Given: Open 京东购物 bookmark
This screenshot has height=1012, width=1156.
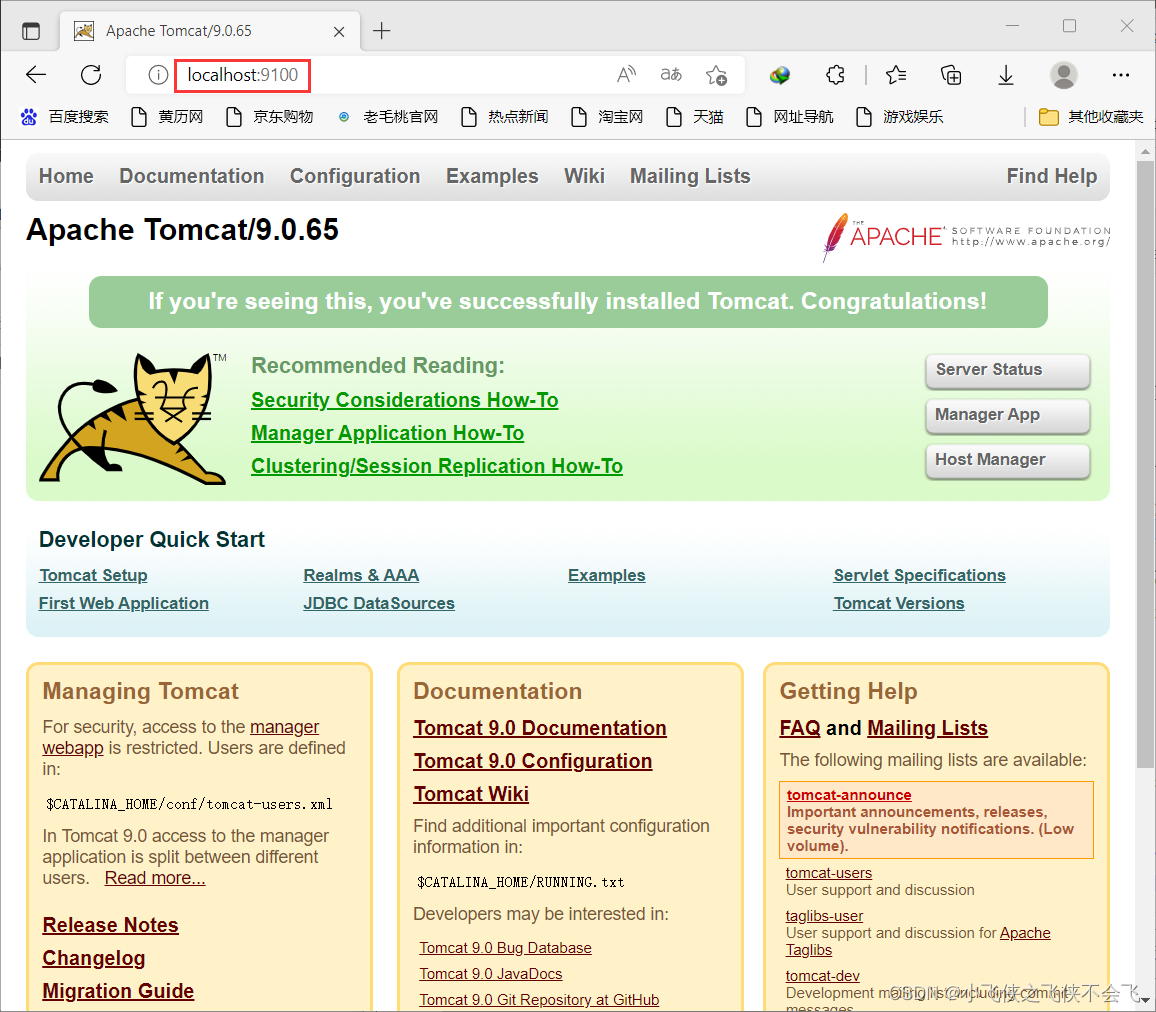Looking at the screenshot, I should (x=270, y=116).
